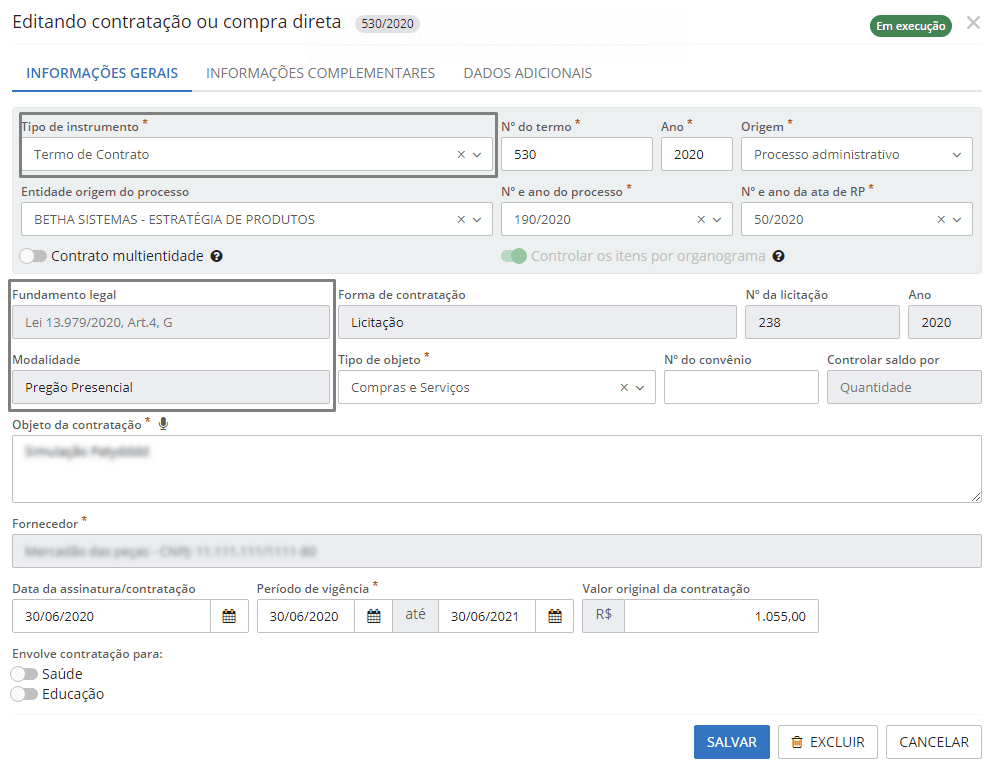Switch to Informações Complementares tab

tap(320, 73)
